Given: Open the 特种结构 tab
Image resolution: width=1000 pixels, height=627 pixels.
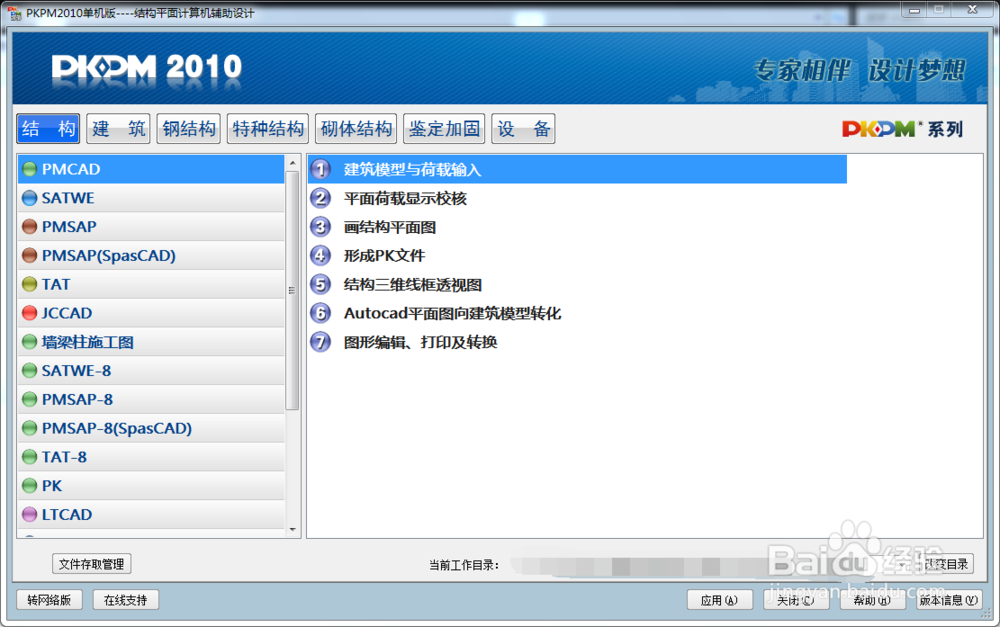Looking at the screenshot, I should click(268, 129).
